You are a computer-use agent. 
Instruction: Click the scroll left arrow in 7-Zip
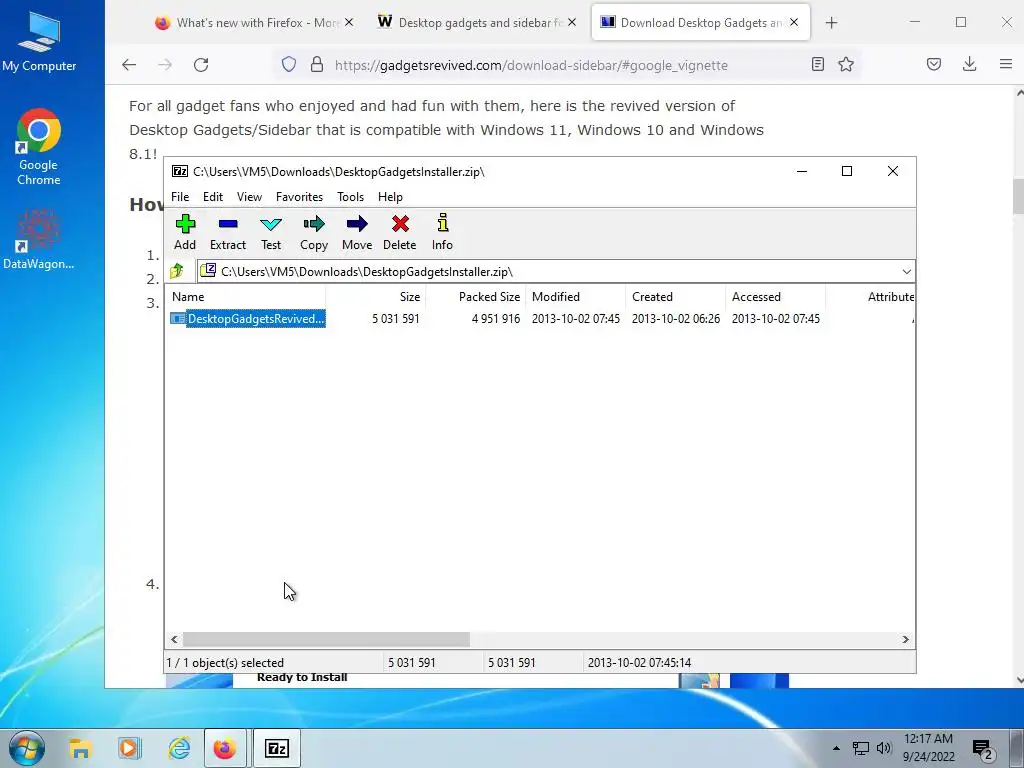point(174,639)
